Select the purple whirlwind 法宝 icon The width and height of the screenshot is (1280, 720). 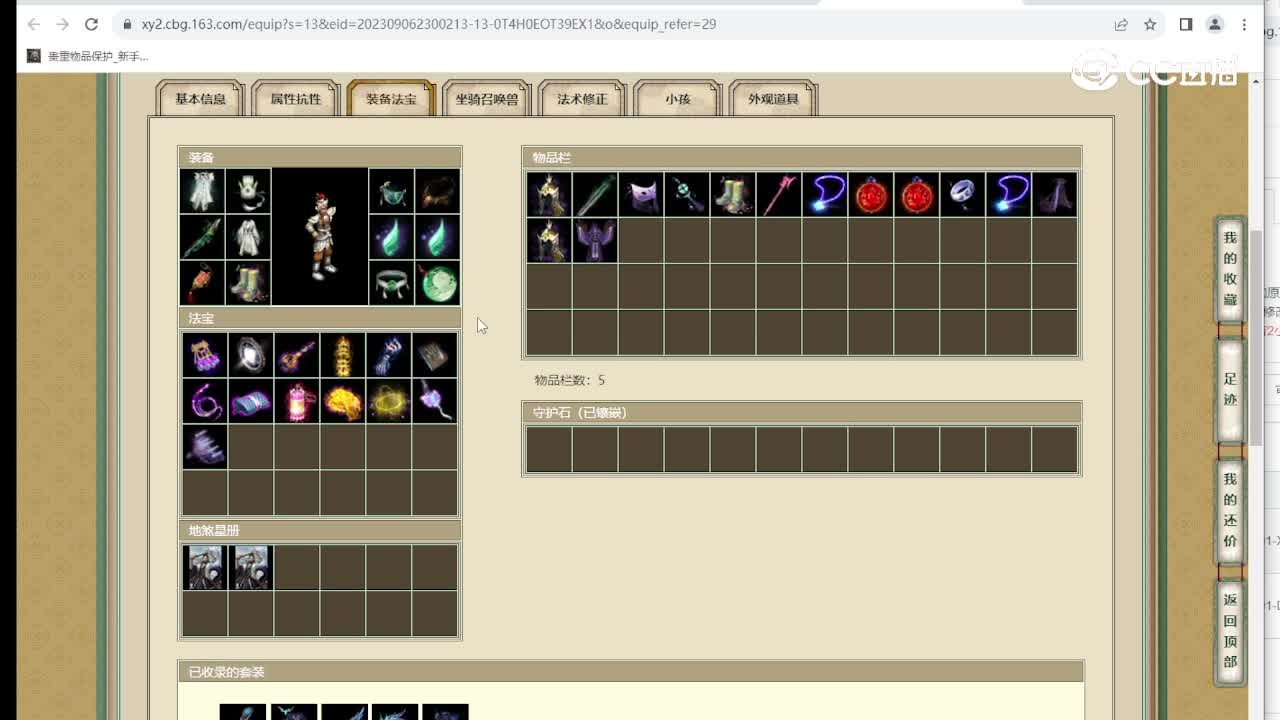pos(205,447)
